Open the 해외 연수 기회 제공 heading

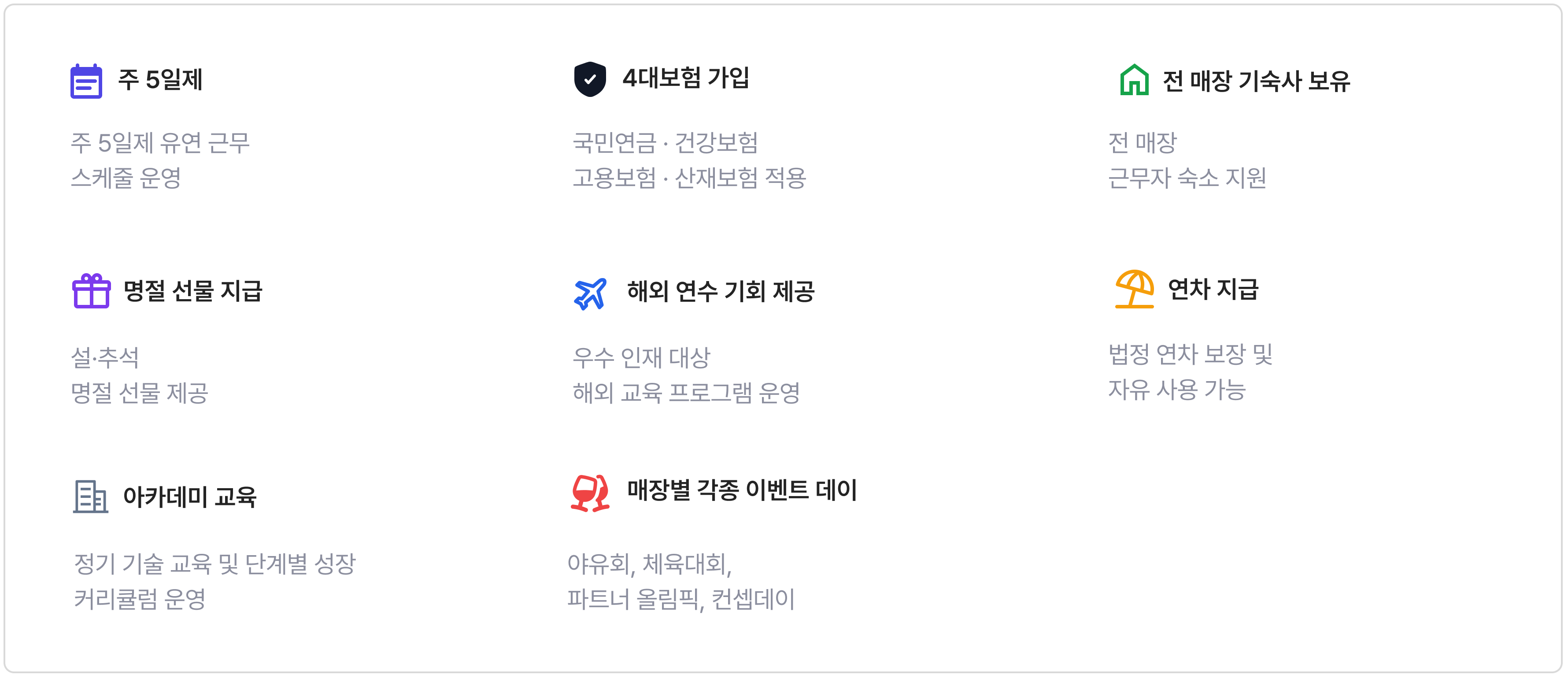[x=721, y=292]
